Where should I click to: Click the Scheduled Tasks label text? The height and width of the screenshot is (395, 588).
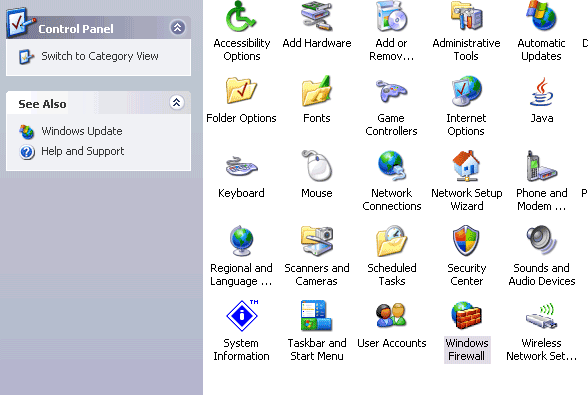(x=392, y=275)
